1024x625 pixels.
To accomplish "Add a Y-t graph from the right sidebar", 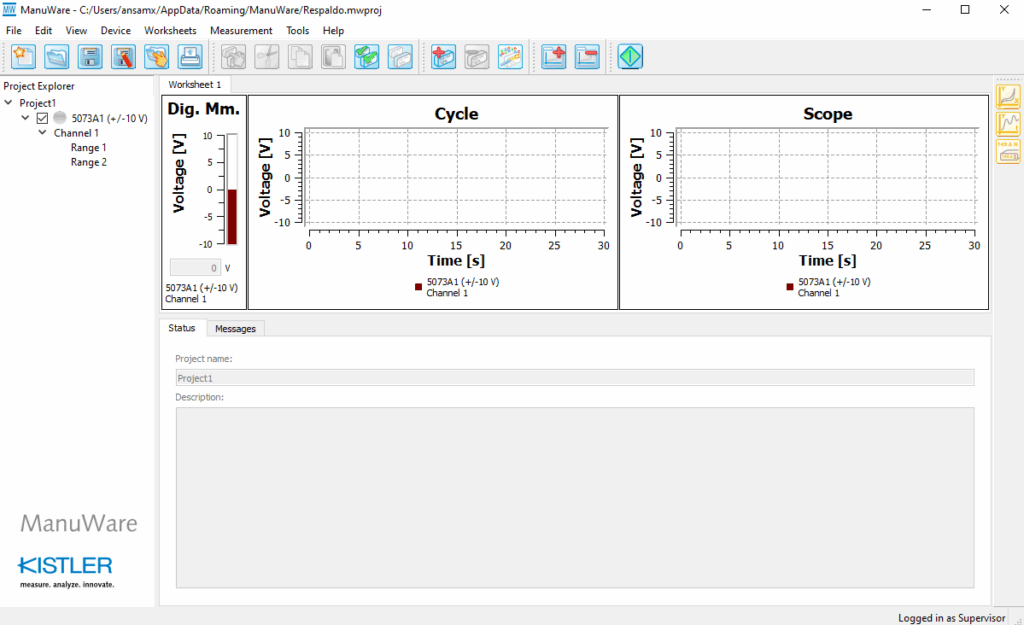I will [1009, 124].
